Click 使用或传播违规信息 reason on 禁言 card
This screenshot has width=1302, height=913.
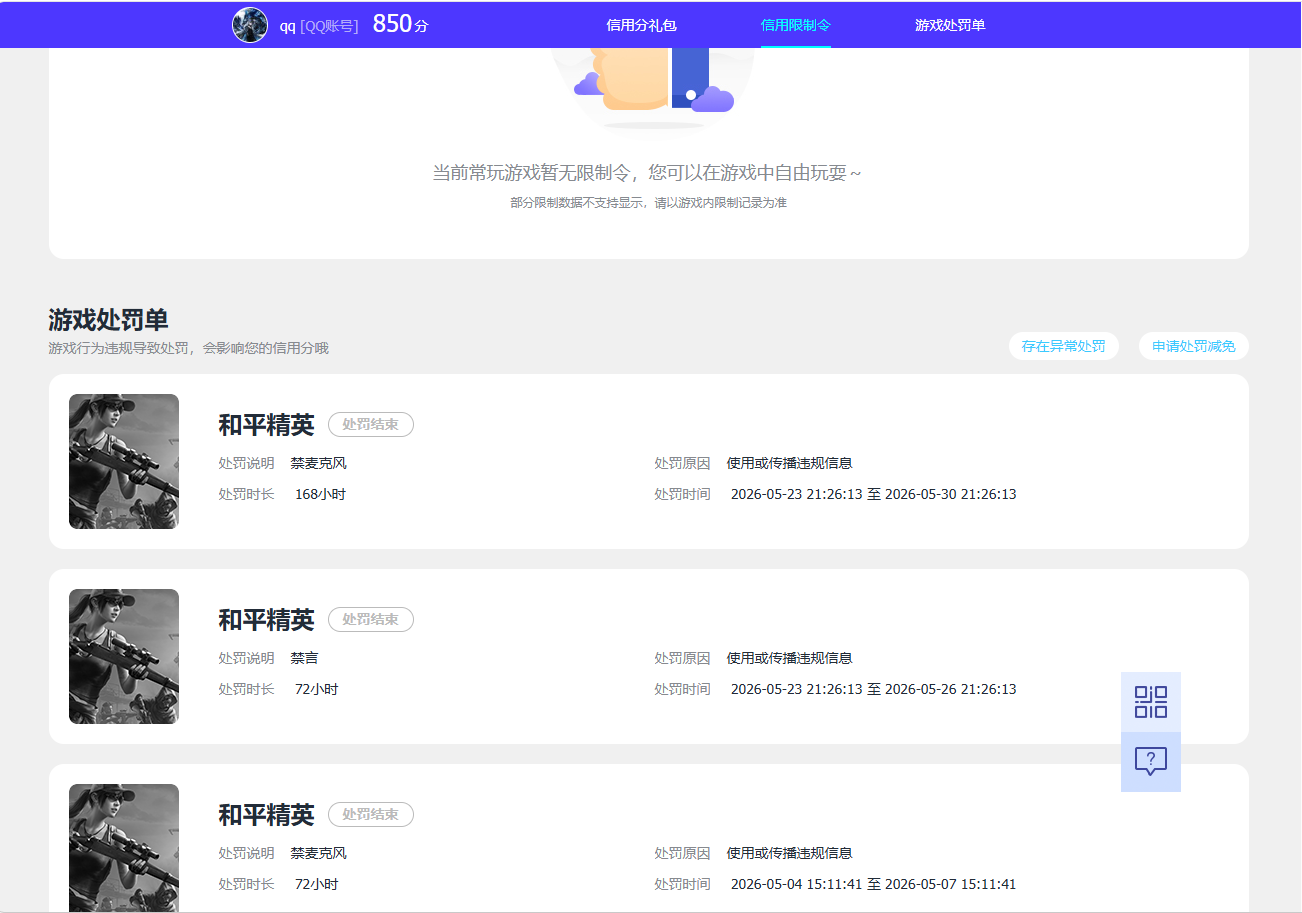coord(790,658)
